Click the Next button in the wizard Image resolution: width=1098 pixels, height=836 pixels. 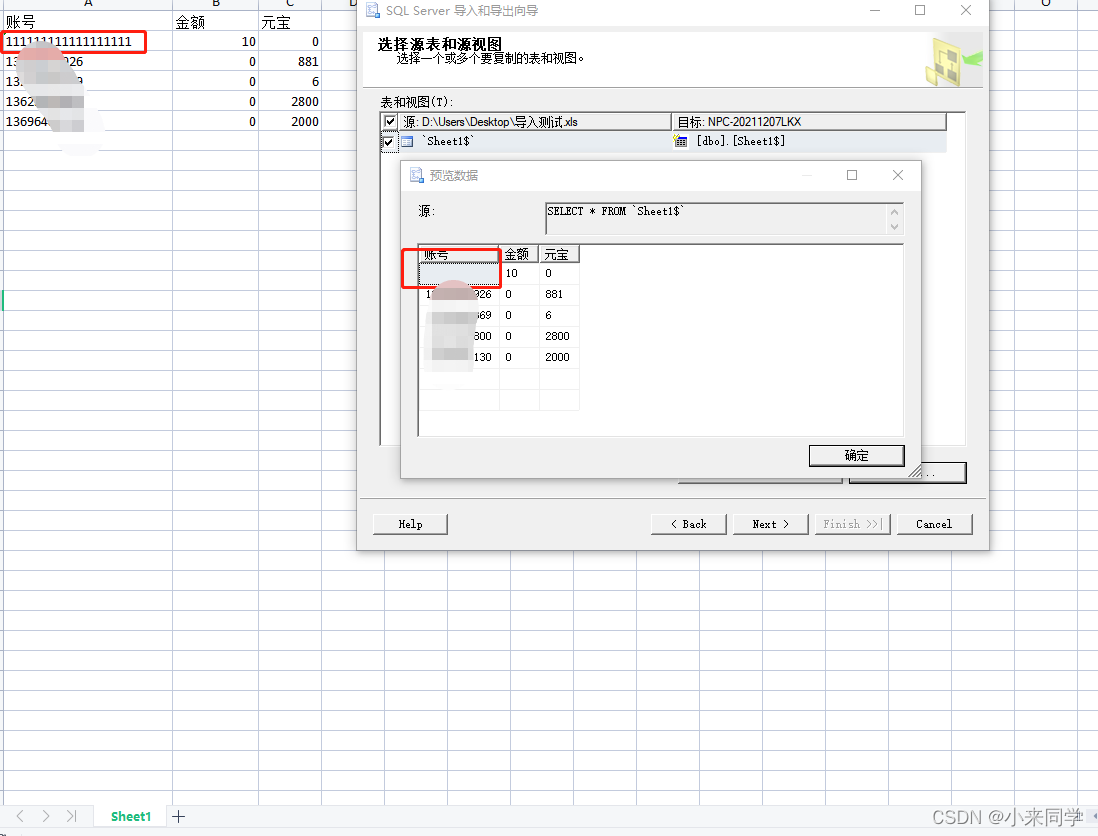coord(770,524)
